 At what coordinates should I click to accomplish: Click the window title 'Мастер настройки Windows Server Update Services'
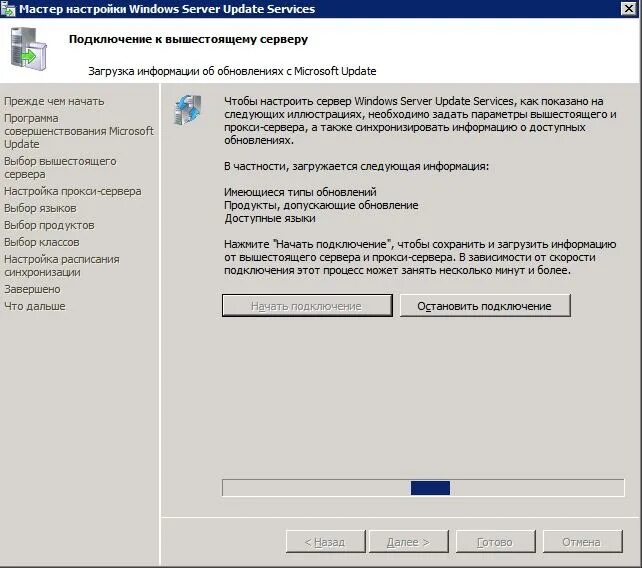coord(167,9)
